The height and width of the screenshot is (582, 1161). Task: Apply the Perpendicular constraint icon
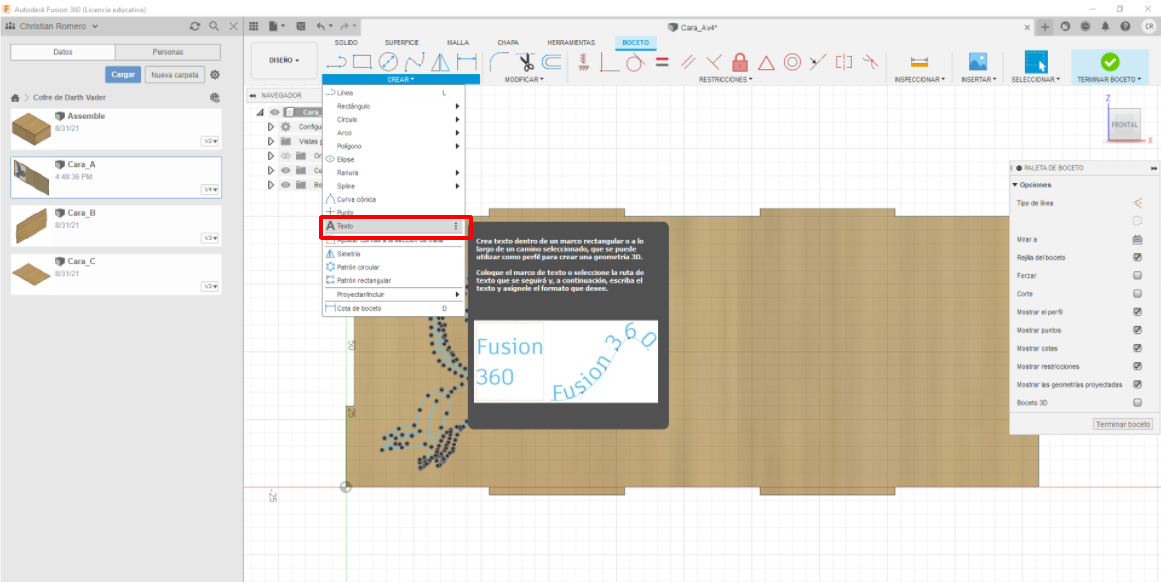(x=714, y=62)
